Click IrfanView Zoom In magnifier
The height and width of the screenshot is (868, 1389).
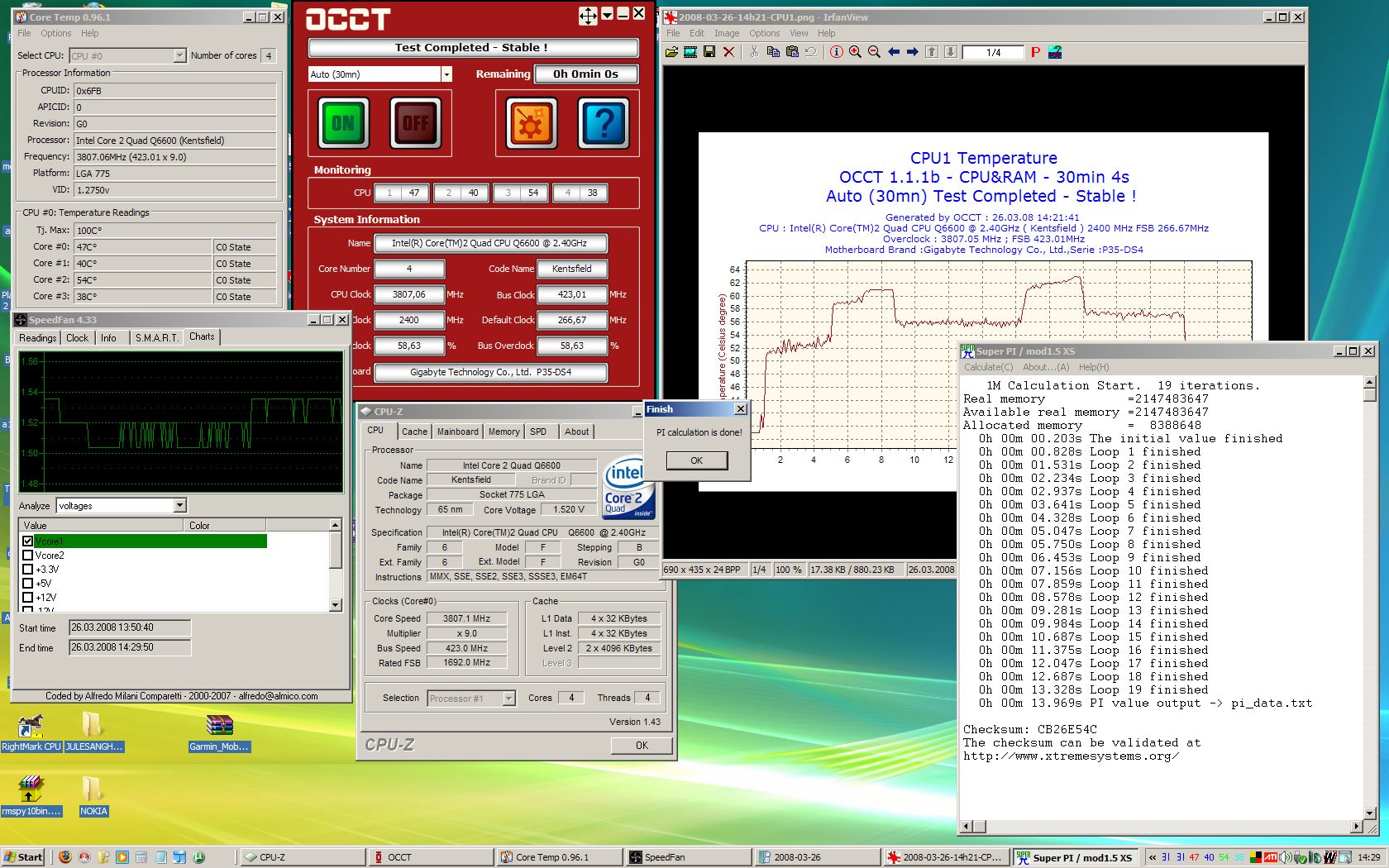coord(856,52)
